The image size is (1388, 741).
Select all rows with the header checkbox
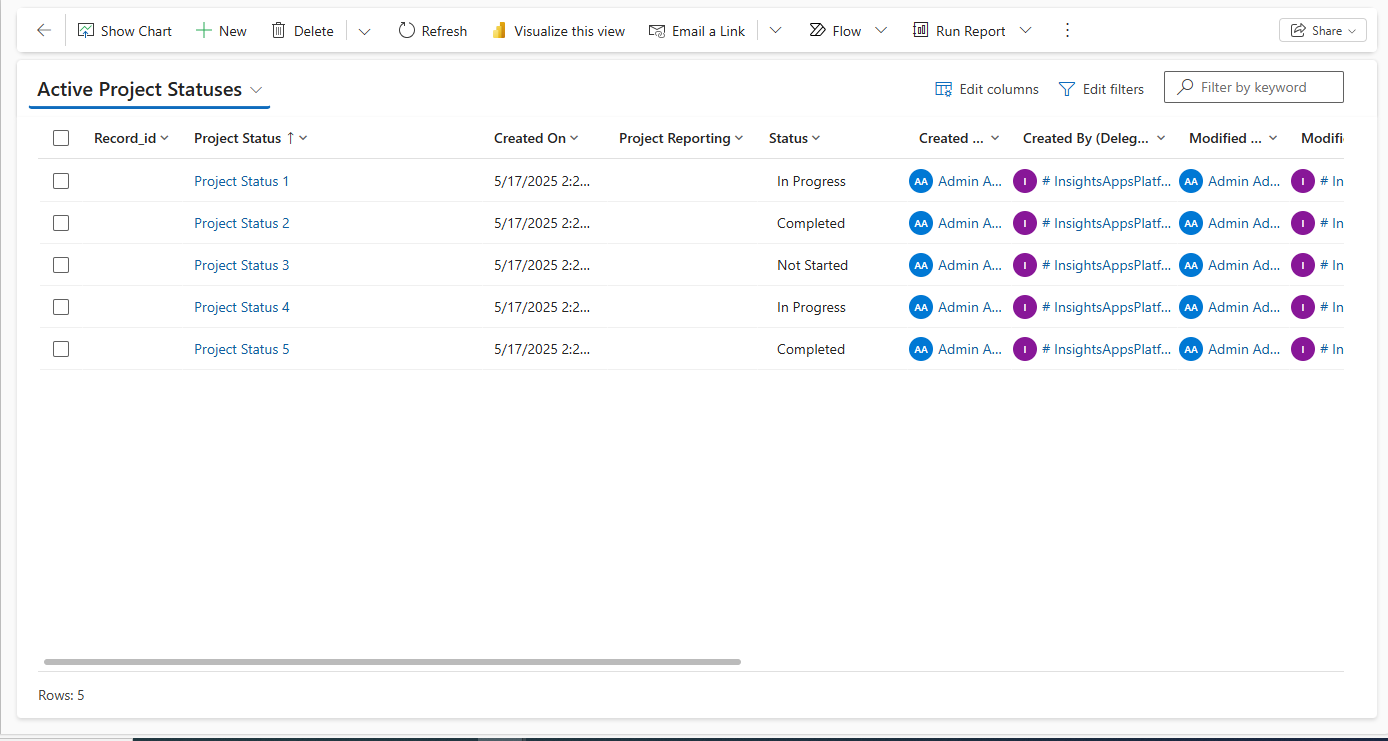click(61, 137)
